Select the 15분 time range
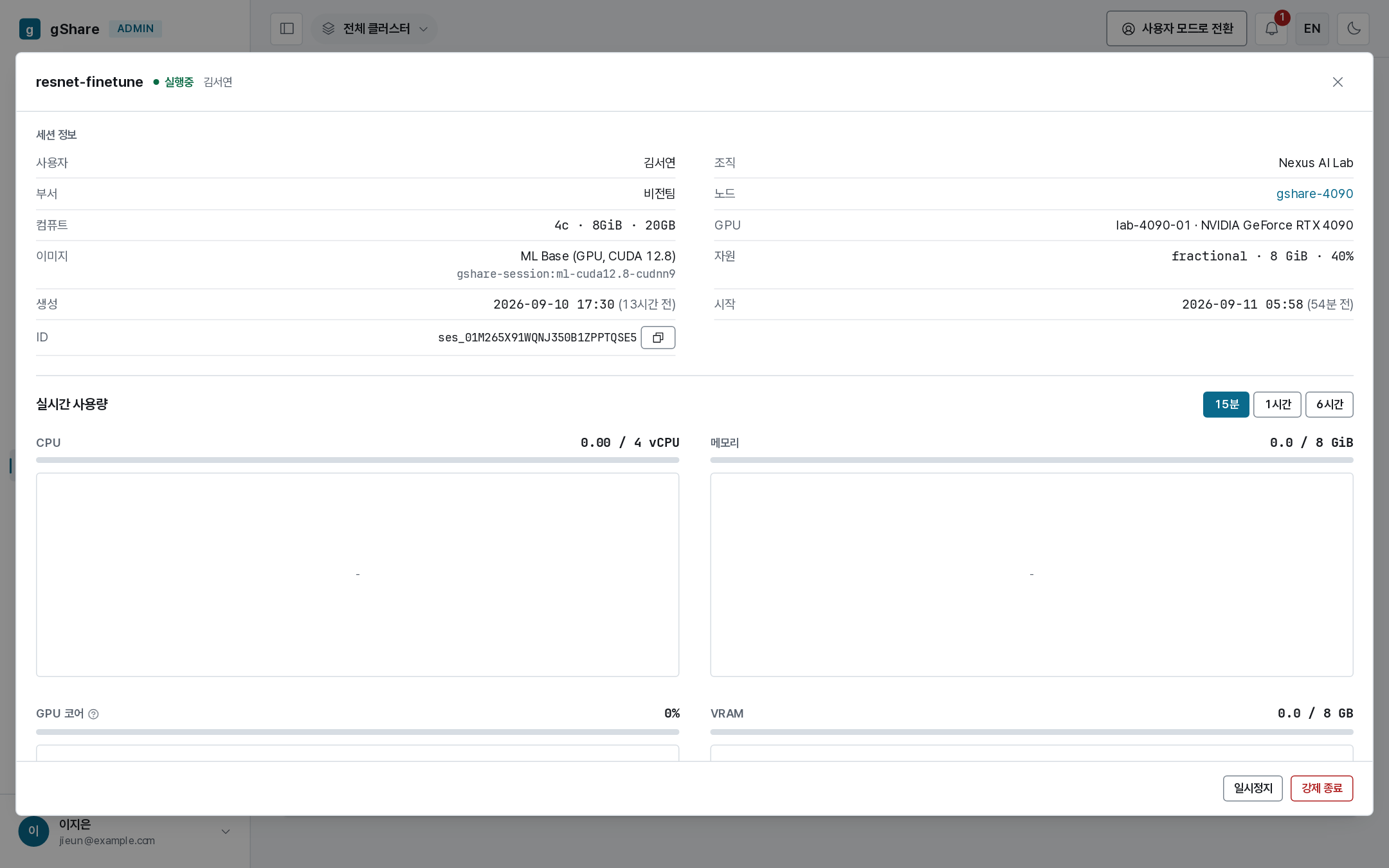Image resolution: width=1389 pixels, height=868 pixels. [x=1226, y=404]
